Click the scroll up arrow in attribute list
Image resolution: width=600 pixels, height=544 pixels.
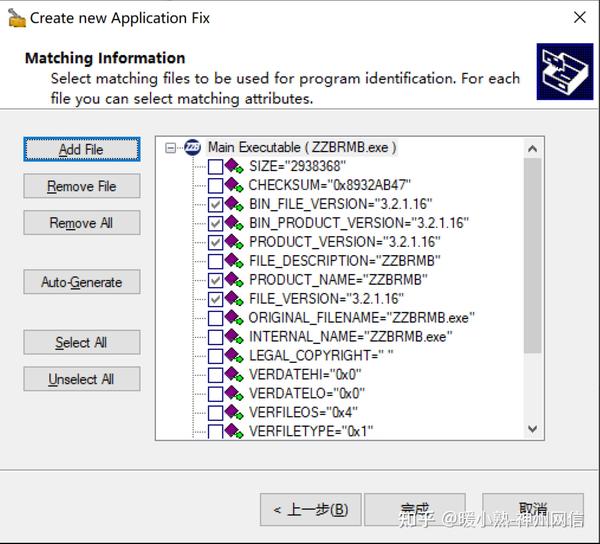coord(532,148)
